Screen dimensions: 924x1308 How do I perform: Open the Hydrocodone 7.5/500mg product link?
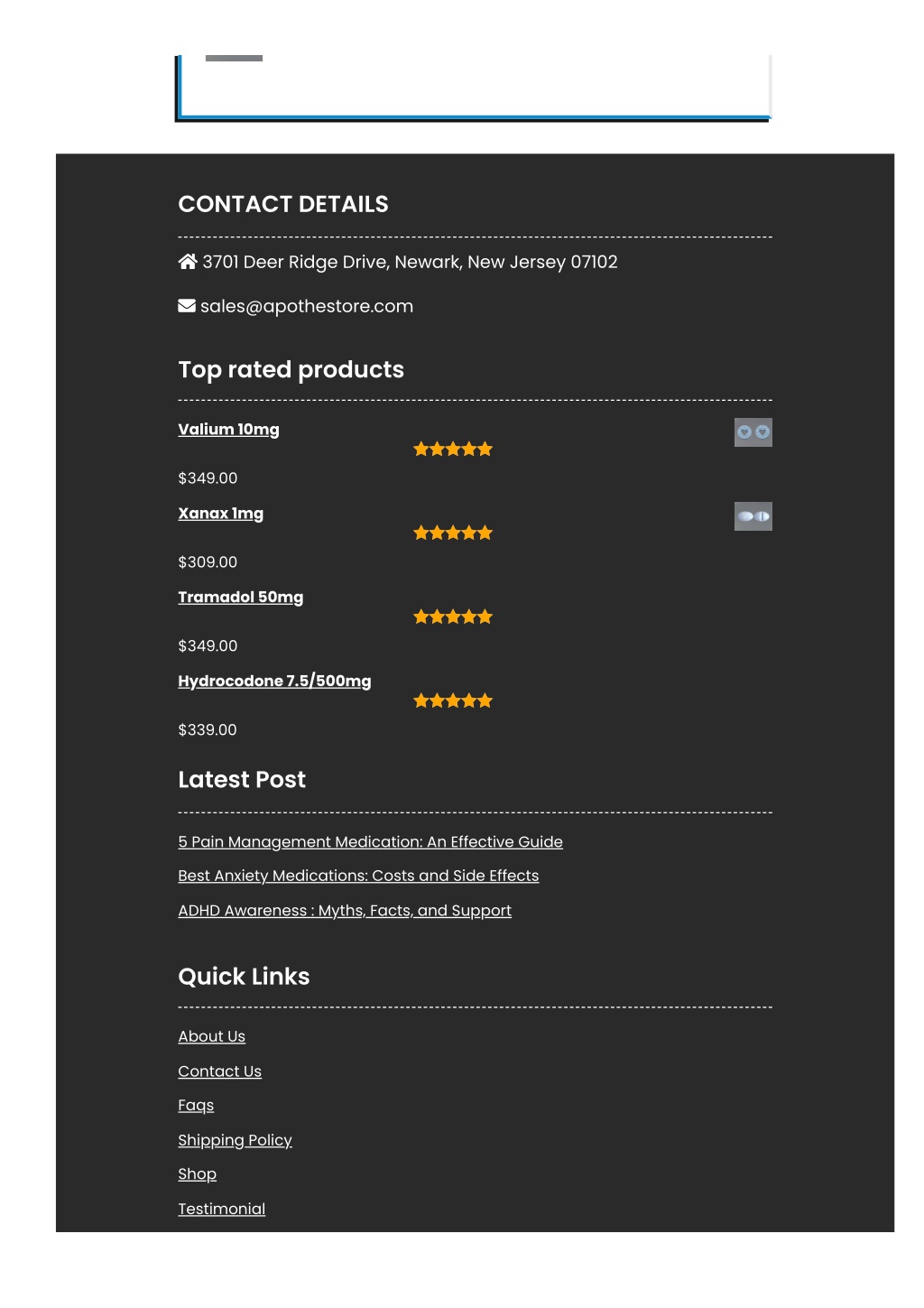[x=274, y=682]
